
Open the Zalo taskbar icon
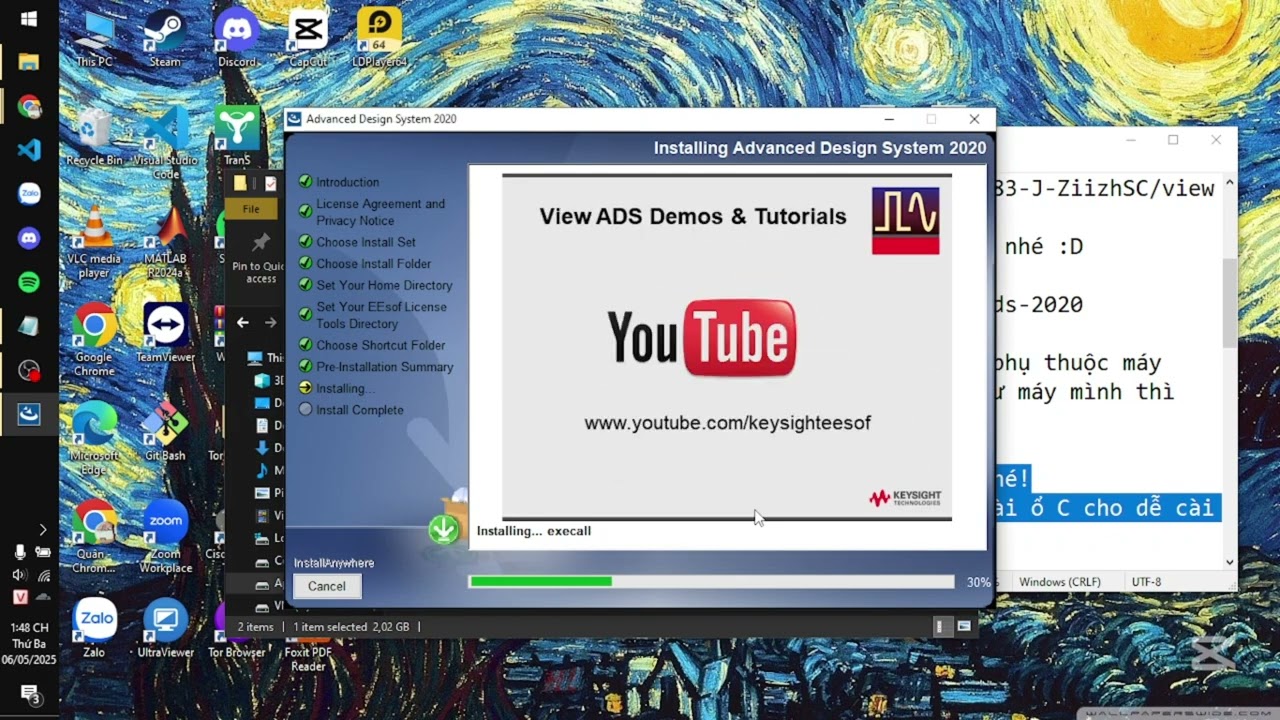[x=29, y=194]
